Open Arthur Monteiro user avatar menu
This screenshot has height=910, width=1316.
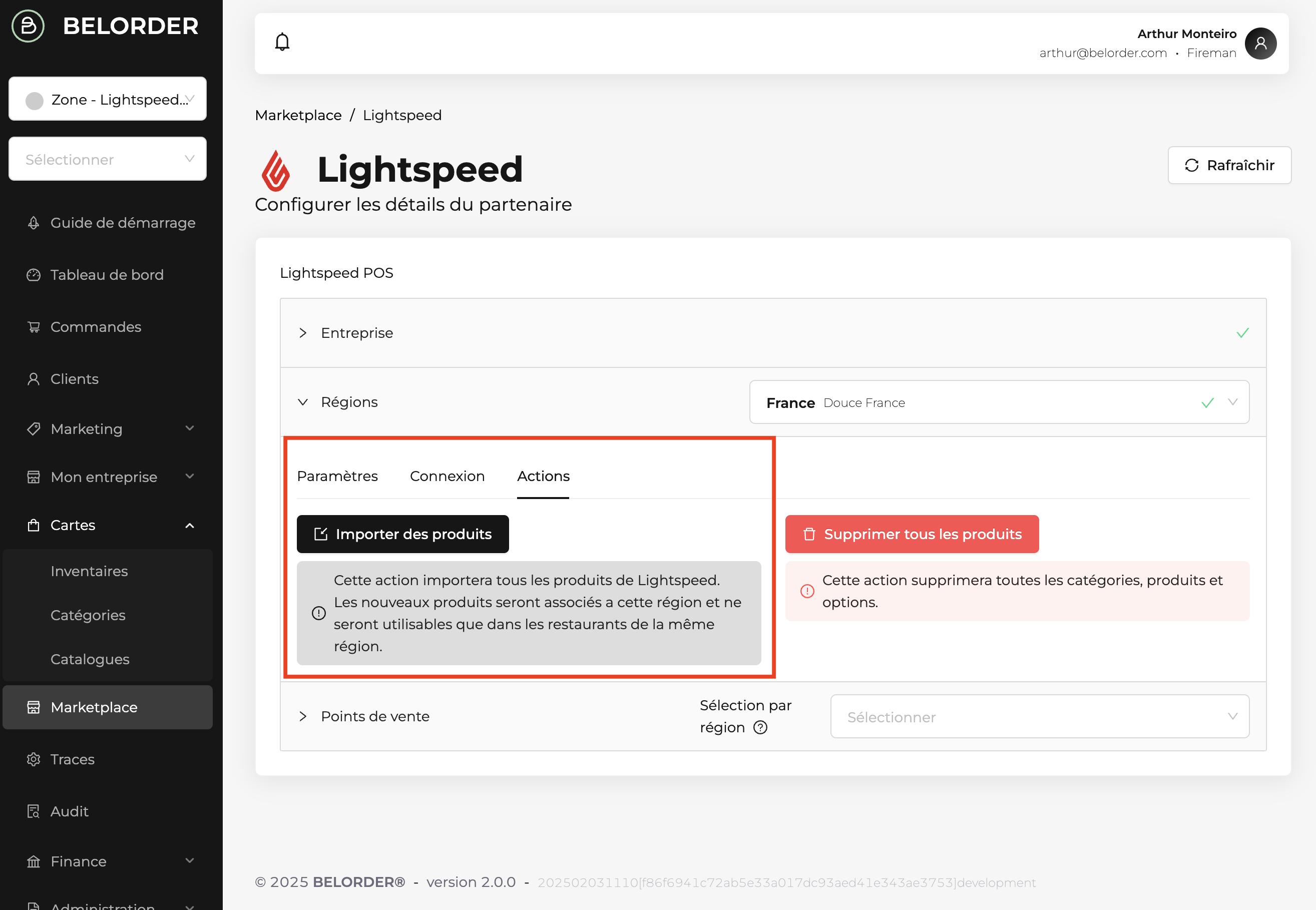[x=1260, y=44]
